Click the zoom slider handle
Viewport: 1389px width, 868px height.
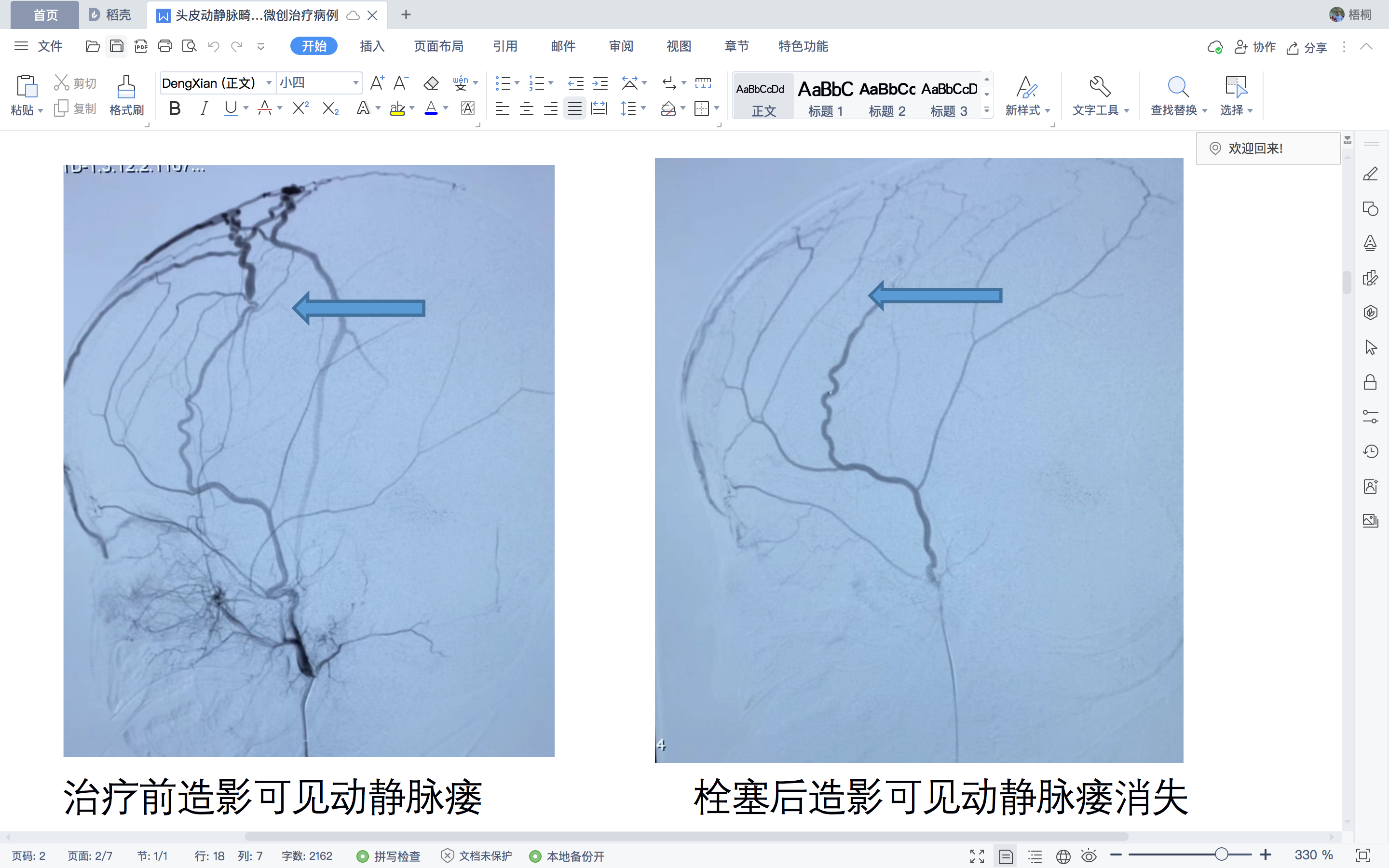1221,855
